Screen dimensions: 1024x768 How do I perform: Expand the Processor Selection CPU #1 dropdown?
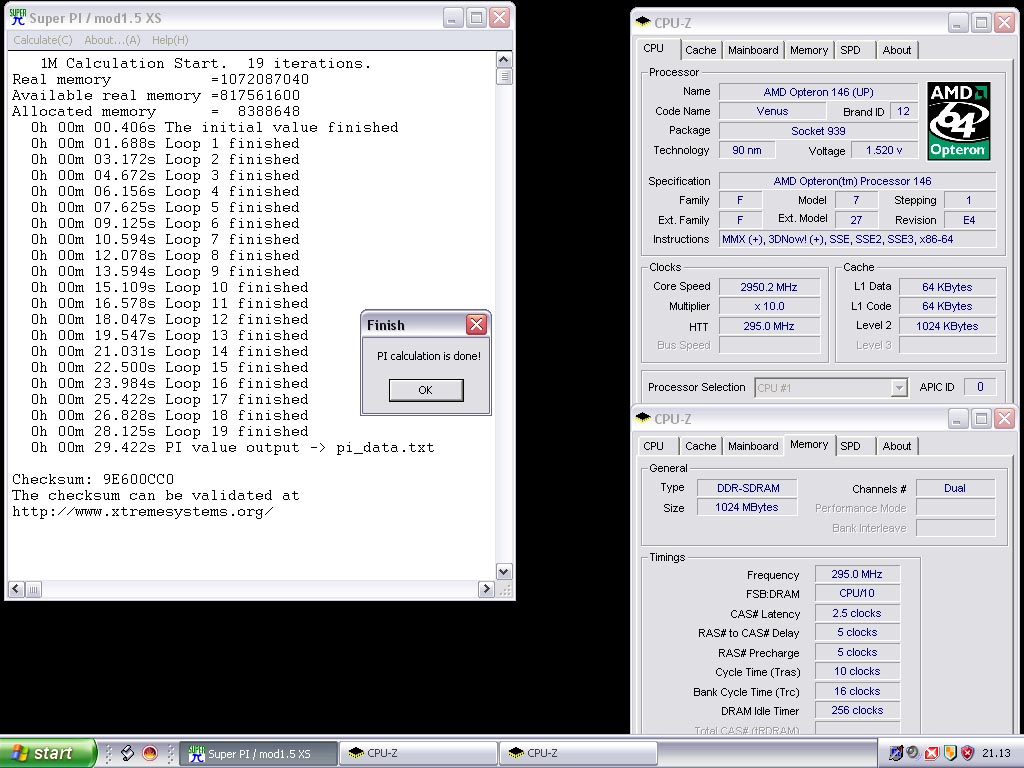click(x=899, y=388)
